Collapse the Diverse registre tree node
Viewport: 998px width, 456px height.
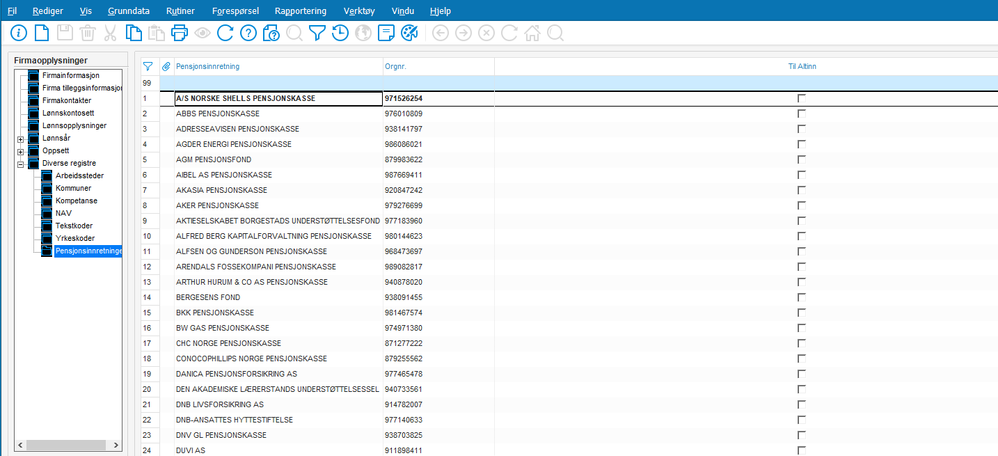click(20, 163)
